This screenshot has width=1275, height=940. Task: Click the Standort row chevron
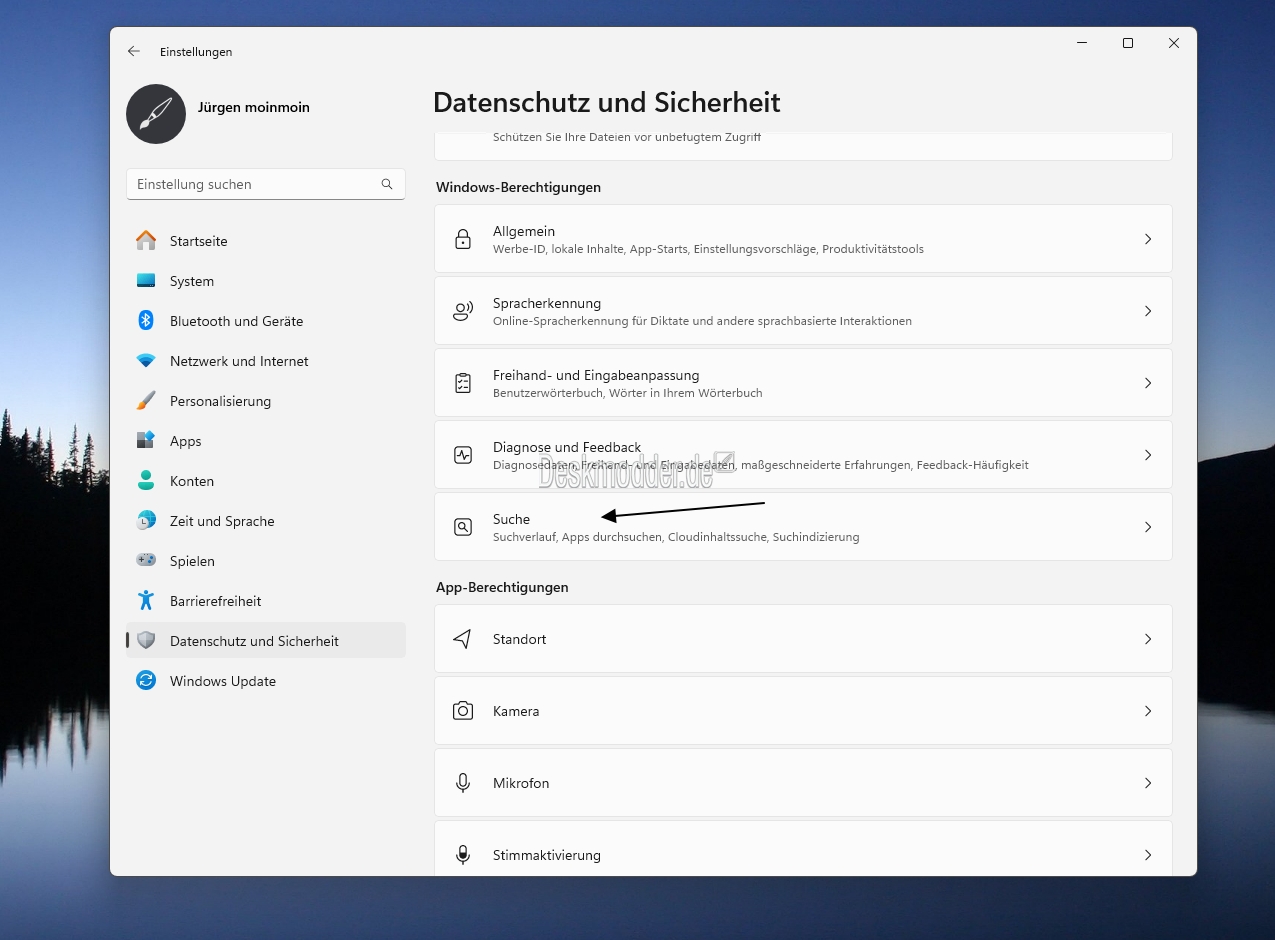(1148, 639)
